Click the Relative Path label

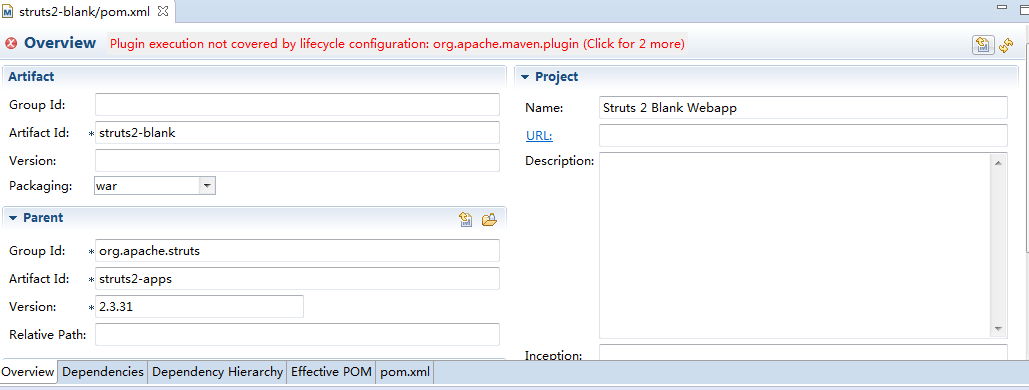pos(47,335)
